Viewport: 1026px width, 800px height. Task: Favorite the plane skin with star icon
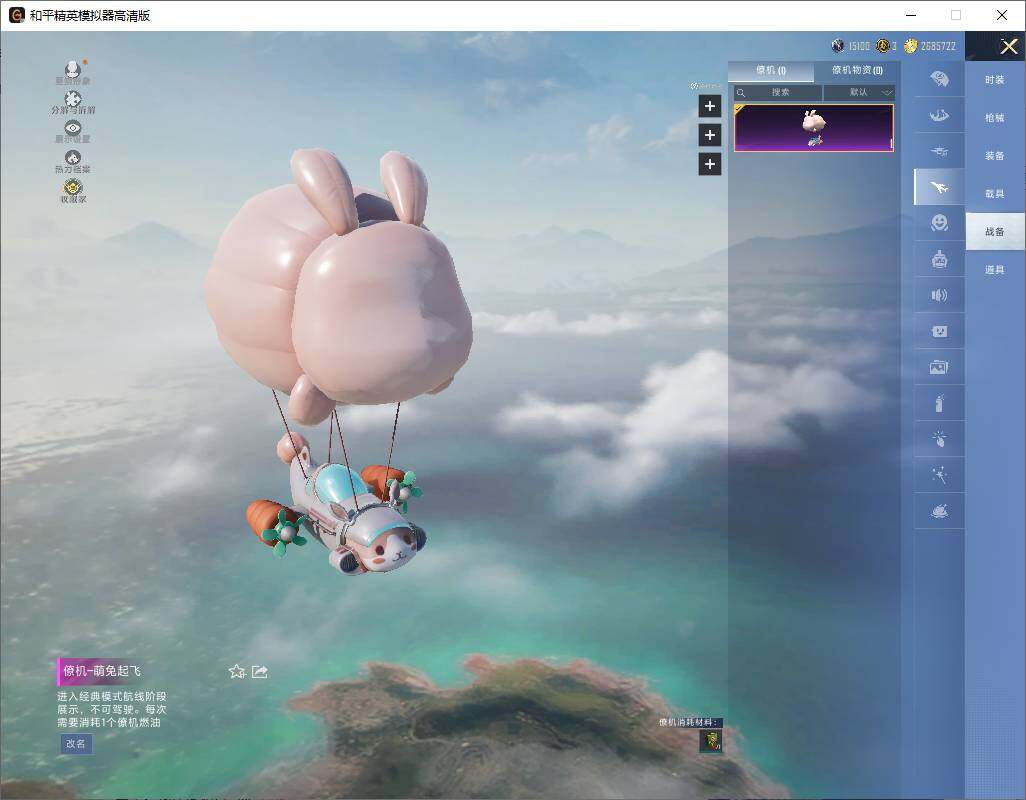(x=237, y=671)
